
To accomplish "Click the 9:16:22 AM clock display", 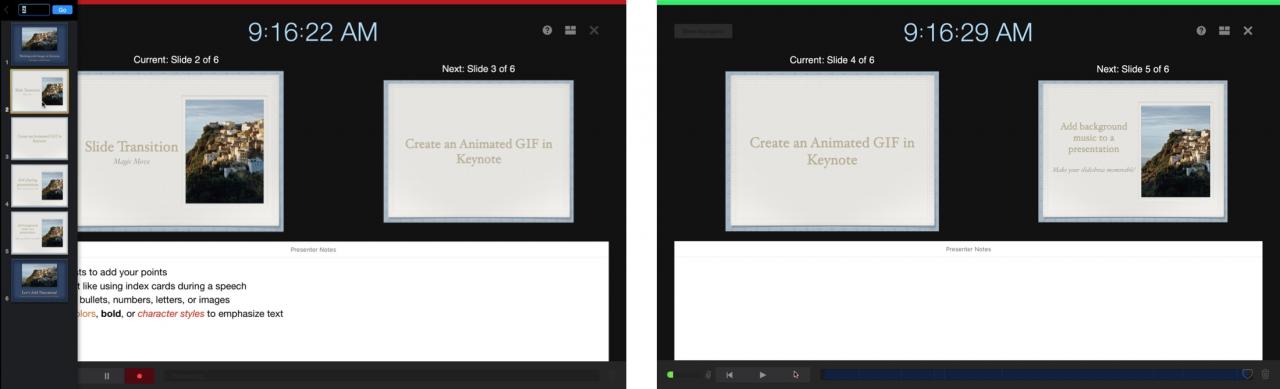I will 313,32.
